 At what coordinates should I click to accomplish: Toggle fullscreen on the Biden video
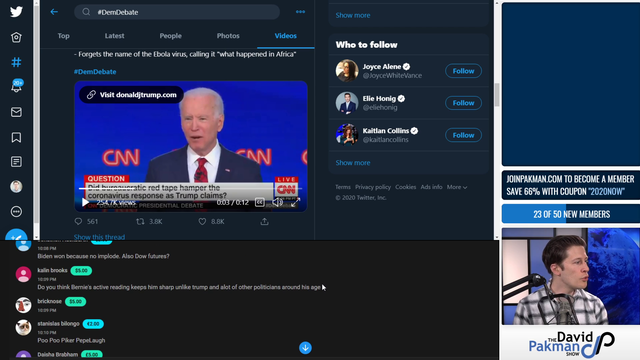tap(295, 202)
